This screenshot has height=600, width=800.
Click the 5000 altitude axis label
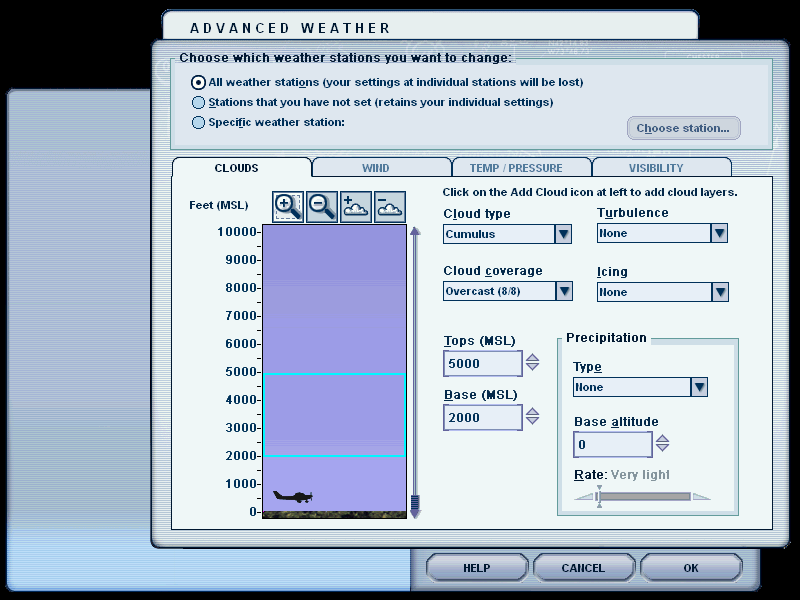(241, 371)
